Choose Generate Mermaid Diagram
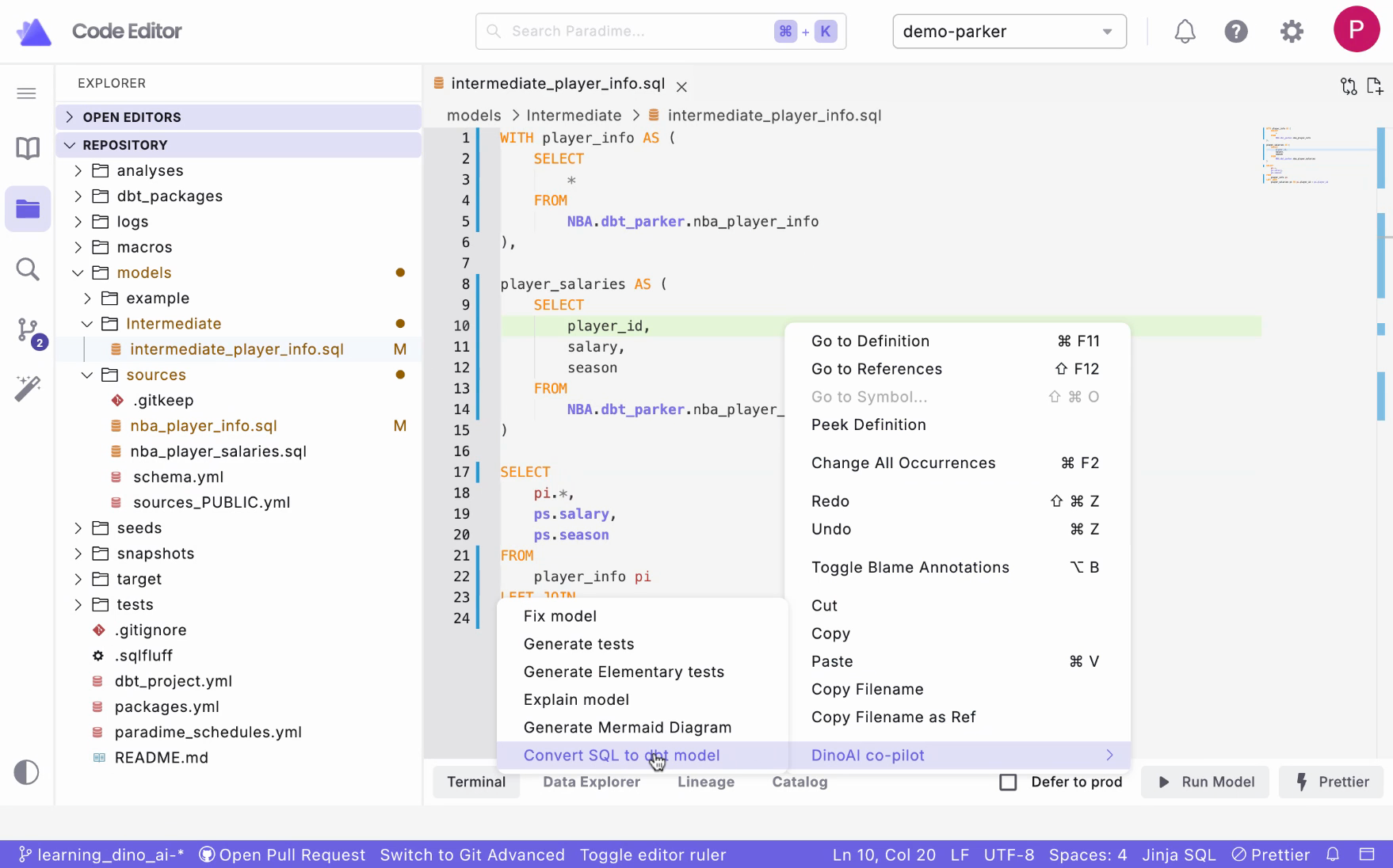This screenshot has width=1393, height=868. pyautogui.click(x=628, y=728)
